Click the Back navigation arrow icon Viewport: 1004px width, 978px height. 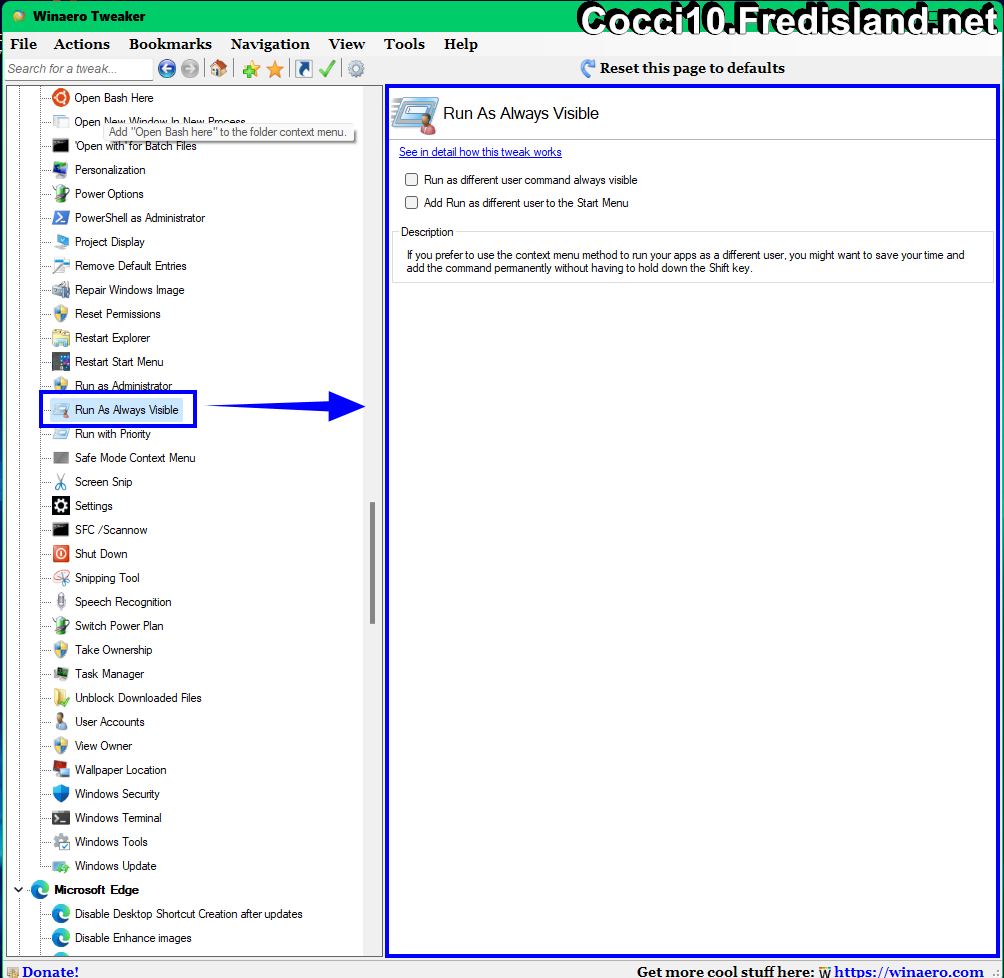point(166,69)
